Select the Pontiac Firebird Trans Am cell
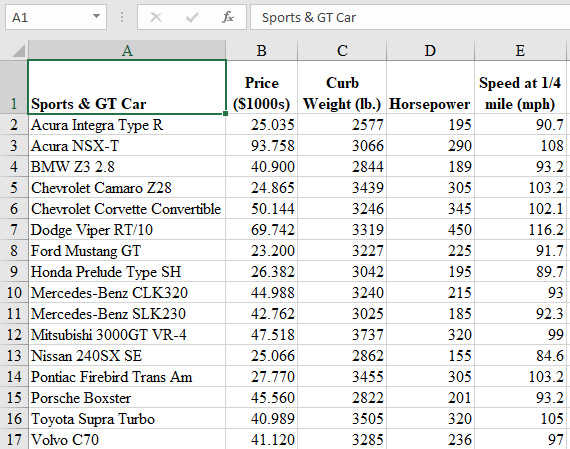 pyautogui.click(x=127, y=377)
